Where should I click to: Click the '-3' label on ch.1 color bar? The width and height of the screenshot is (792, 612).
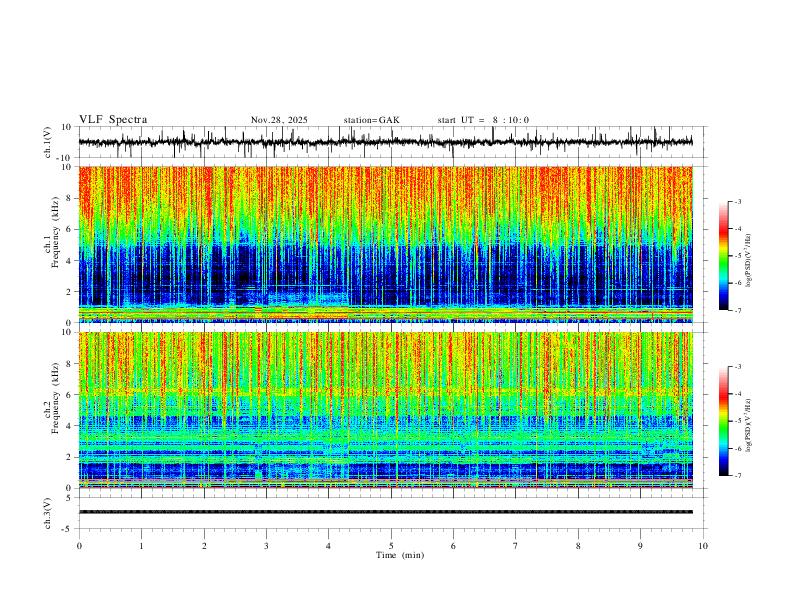[737, 201]
